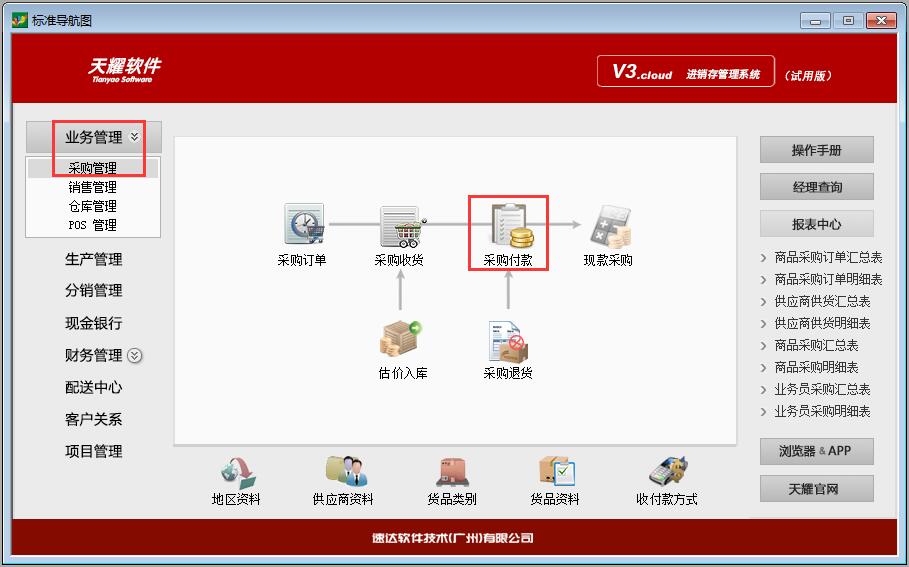
Task: Open the 收付款方式 POS terminal icon
Action: 668,471
